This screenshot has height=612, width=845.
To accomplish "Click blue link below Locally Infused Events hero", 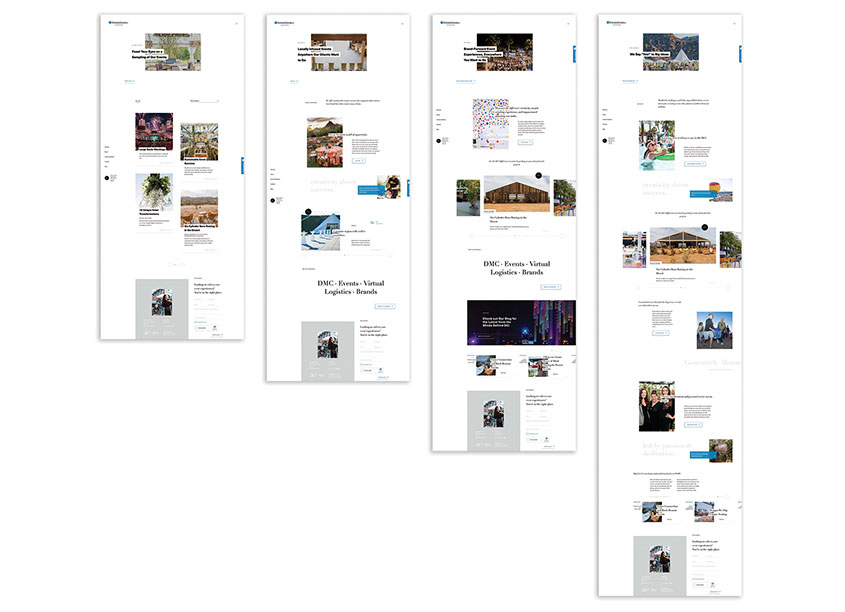I will 294,81.
